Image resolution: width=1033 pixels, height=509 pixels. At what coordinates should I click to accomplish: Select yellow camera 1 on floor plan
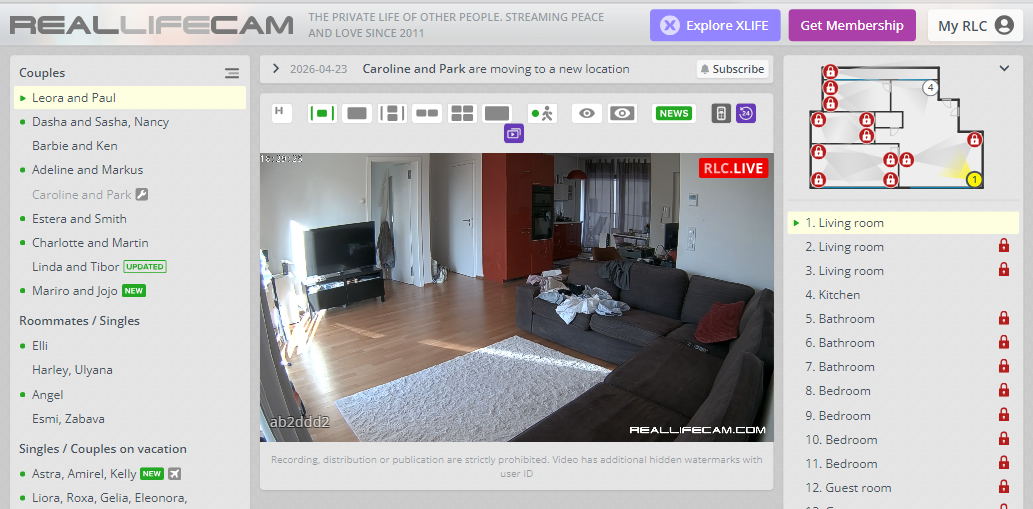tap(974, 179)
